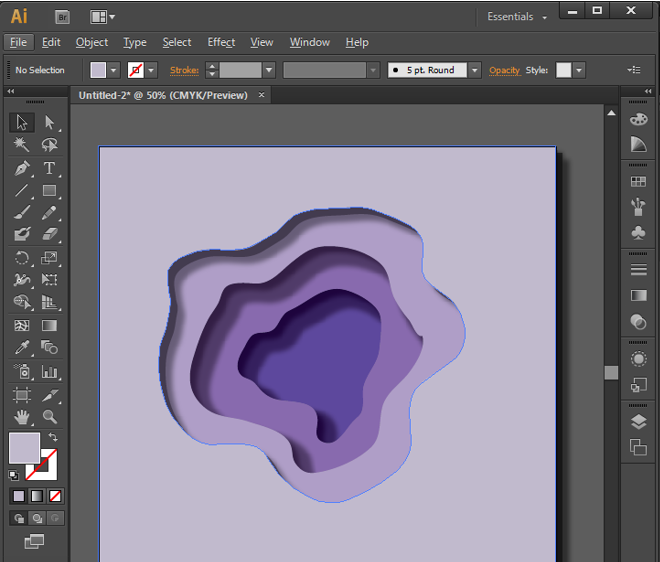Screen dimensions: 660x562
Task: Select the Artboard tool
Action: (22, 395)
